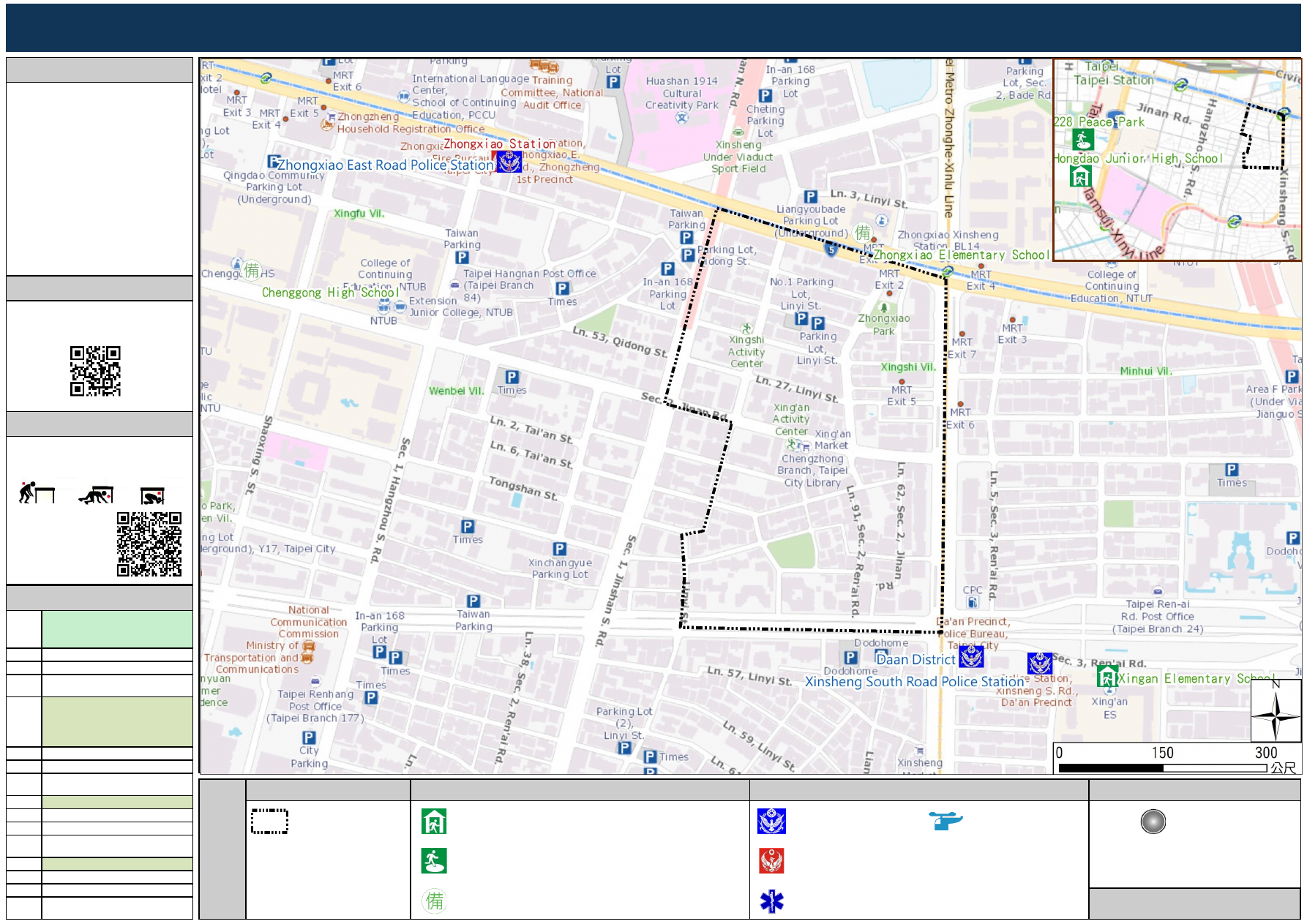Click the Chenggong High School label
The height and width of the screenshot is (924, 1307).
click(x=330, y=293)
